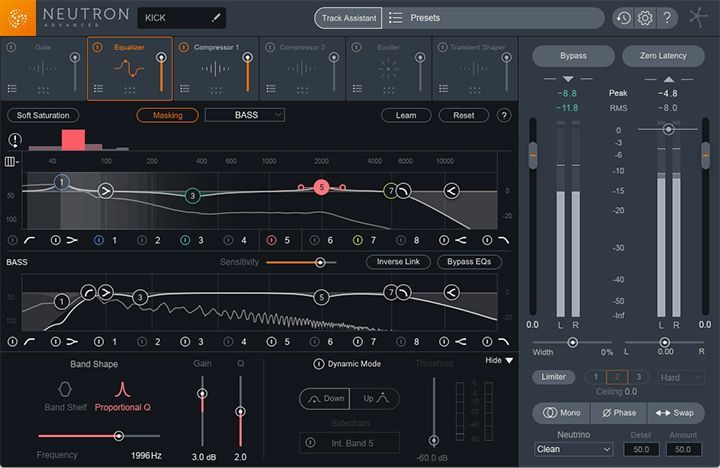
Task: Open the Neutrino Clean mode dropdown
Action: coord(574,449)
